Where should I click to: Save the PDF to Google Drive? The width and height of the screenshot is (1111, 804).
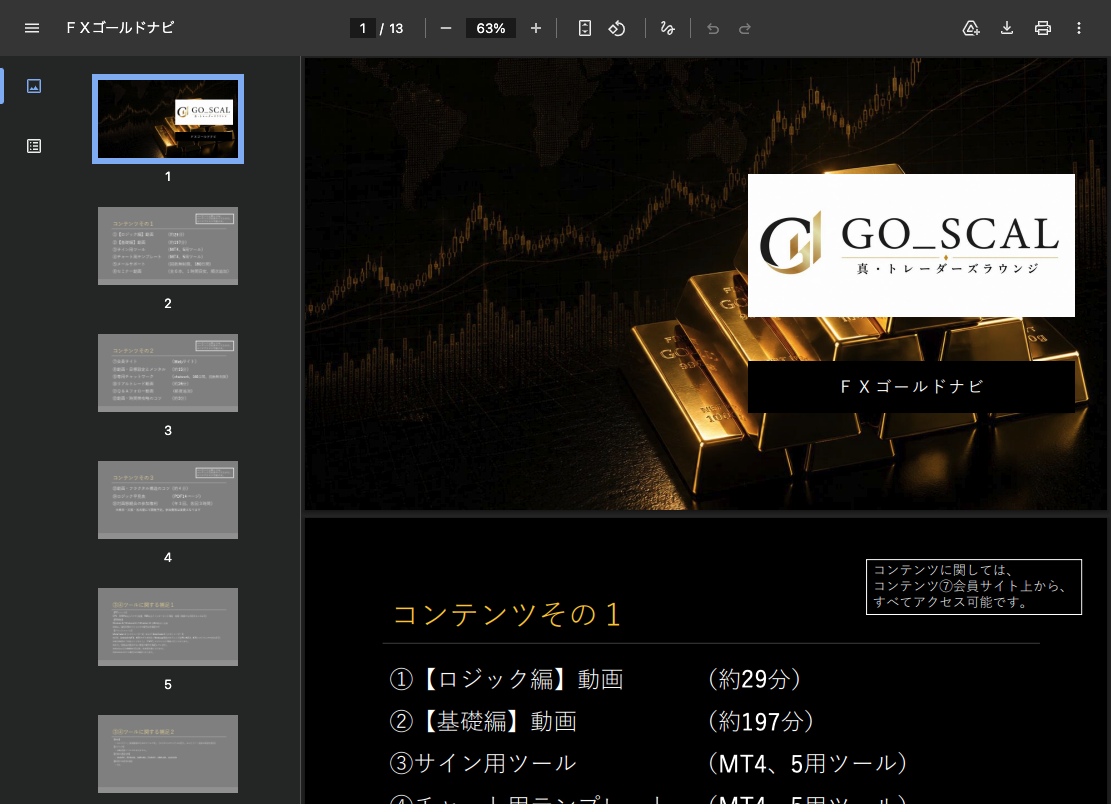(x=971, y=28)
